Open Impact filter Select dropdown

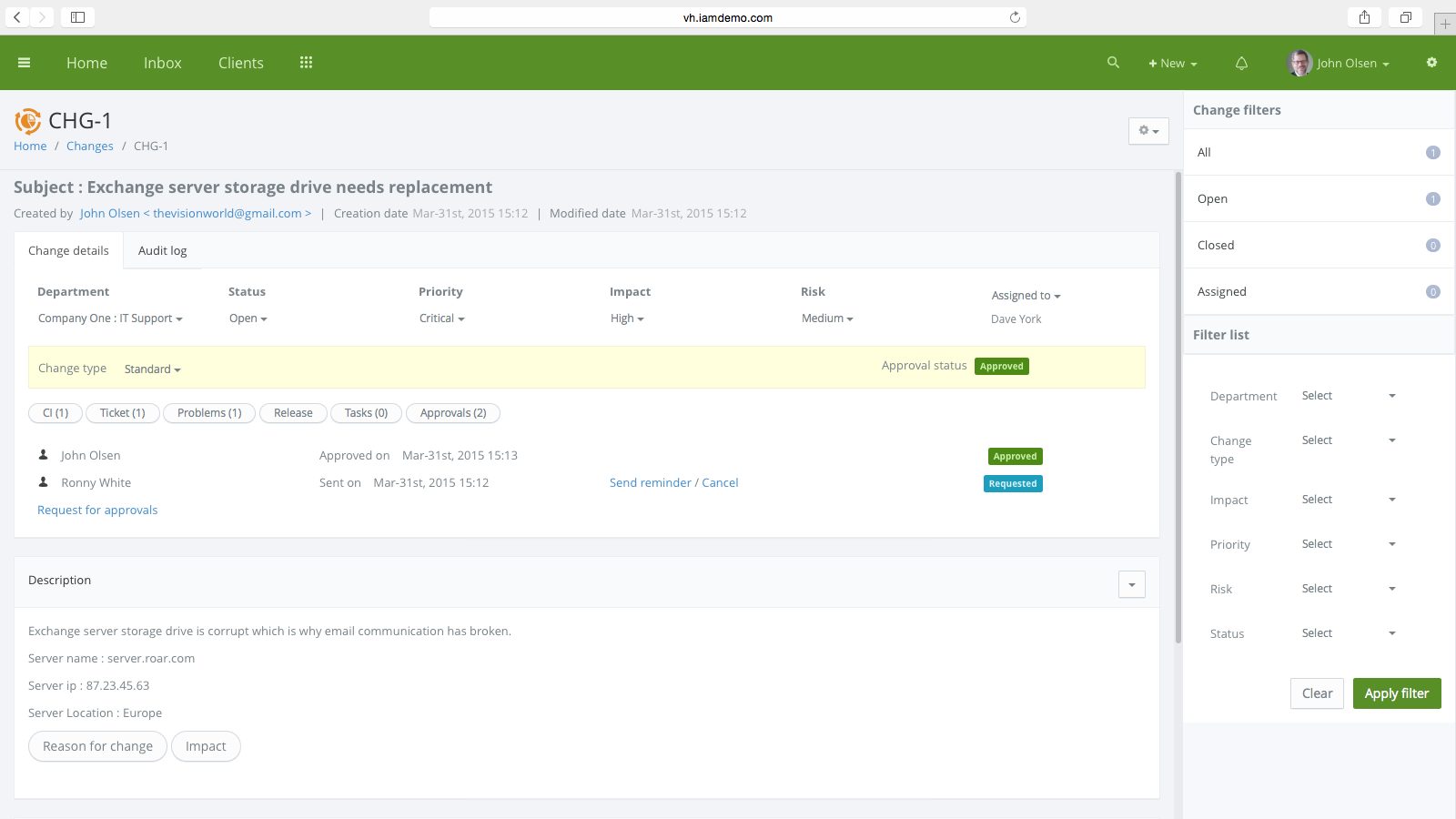pyautogui.click(x=1349, y=500)
